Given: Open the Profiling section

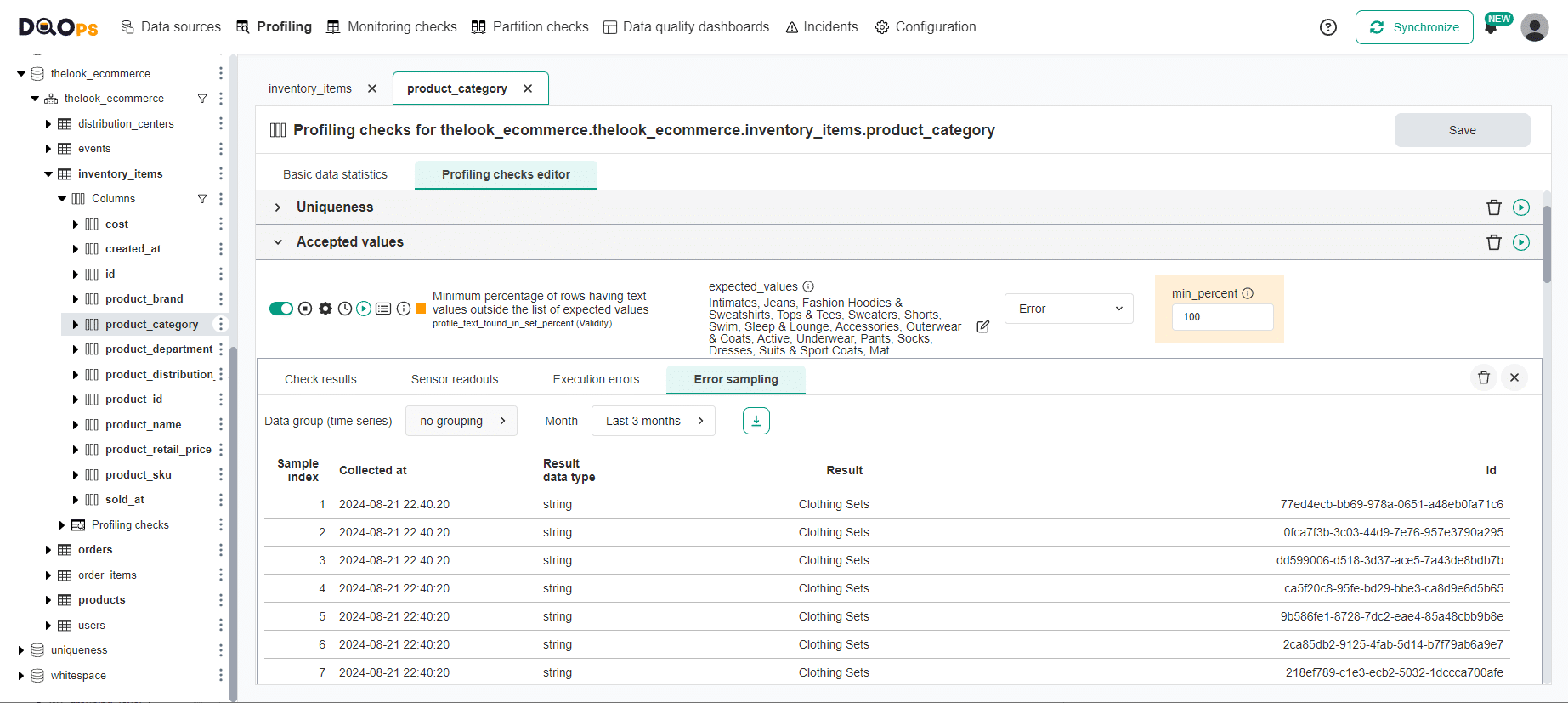Looking at the screenshot, I should coord(274,27).
